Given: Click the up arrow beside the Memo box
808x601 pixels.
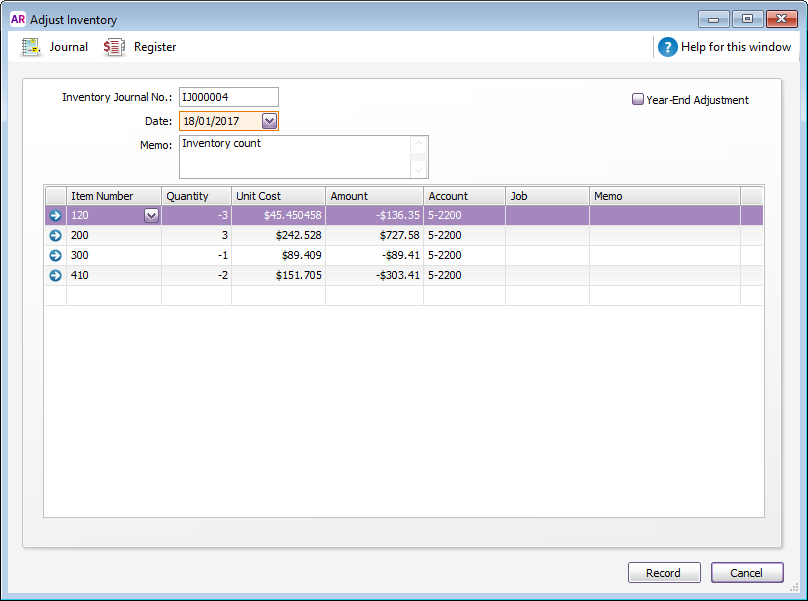Looking at the screenshot, I should (419, 142).
